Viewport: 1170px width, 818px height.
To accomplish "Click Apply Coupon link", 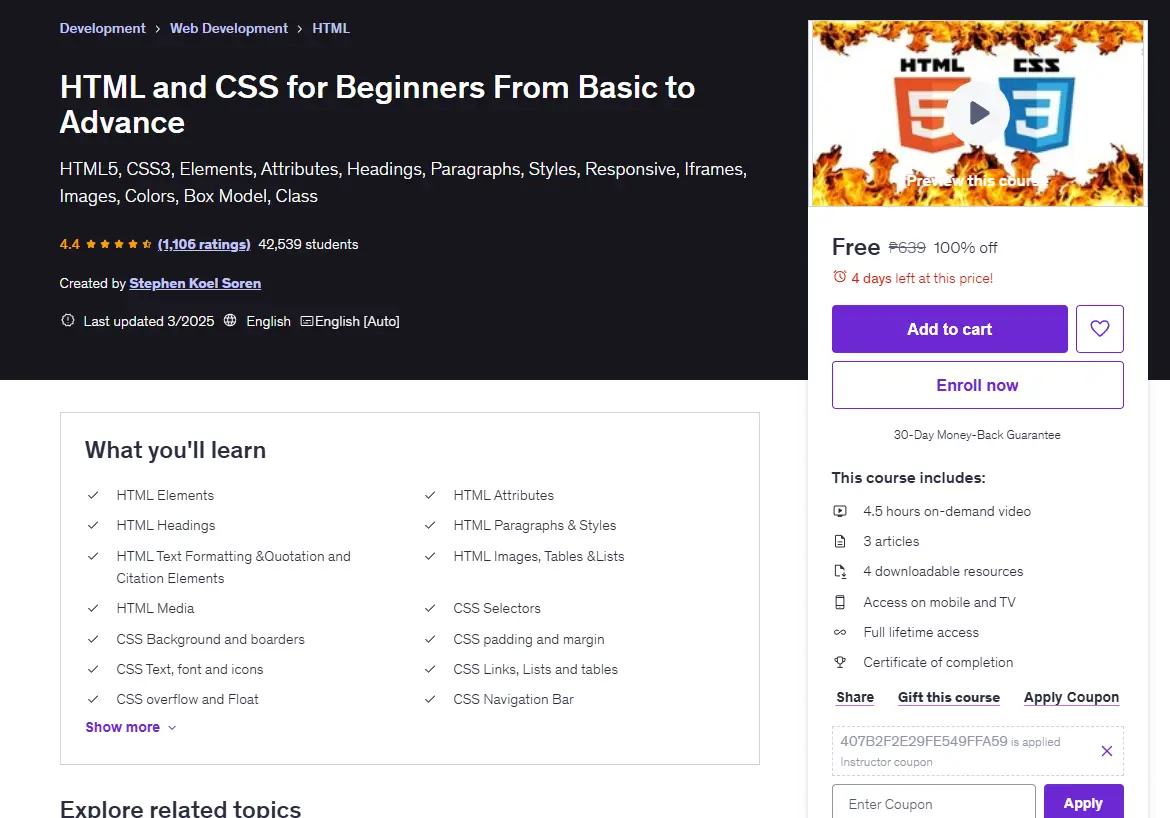I will click(x=1071, y=697).
